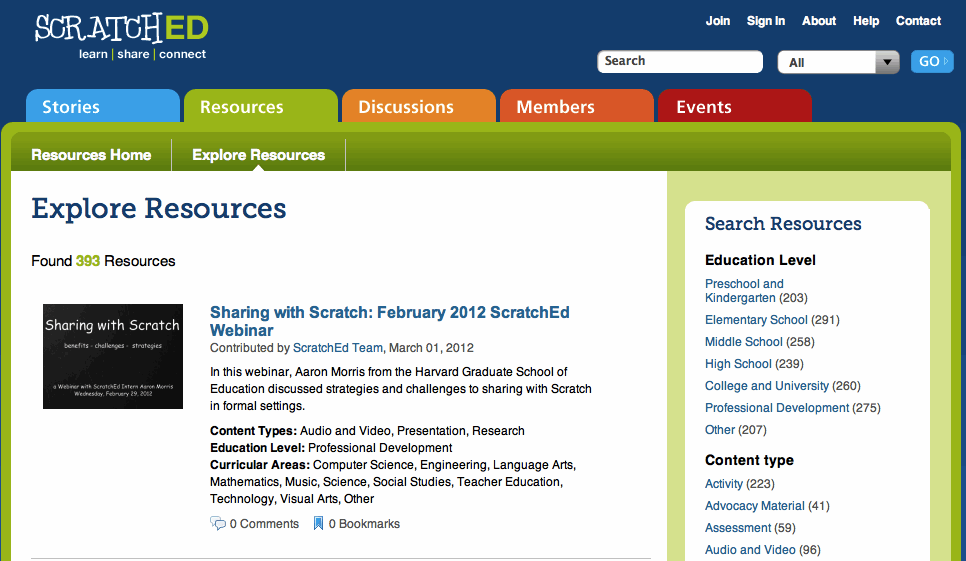Filter by Professional Development level
Image resolution: width=966 pixels, height=561 pixels.
776,408
